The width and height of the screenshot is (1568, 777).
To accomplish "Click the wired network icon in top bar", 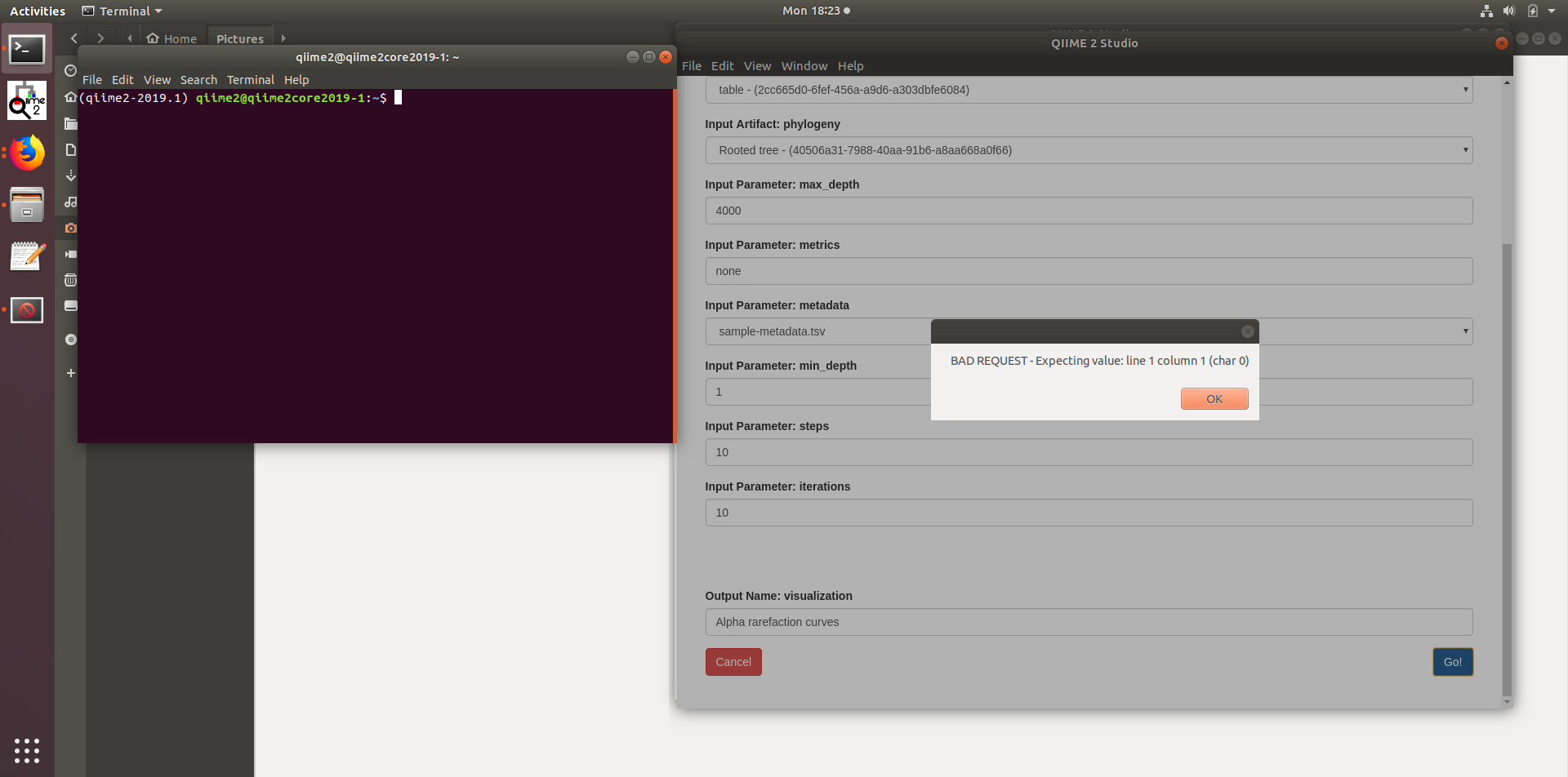I will click(1486, 11).
